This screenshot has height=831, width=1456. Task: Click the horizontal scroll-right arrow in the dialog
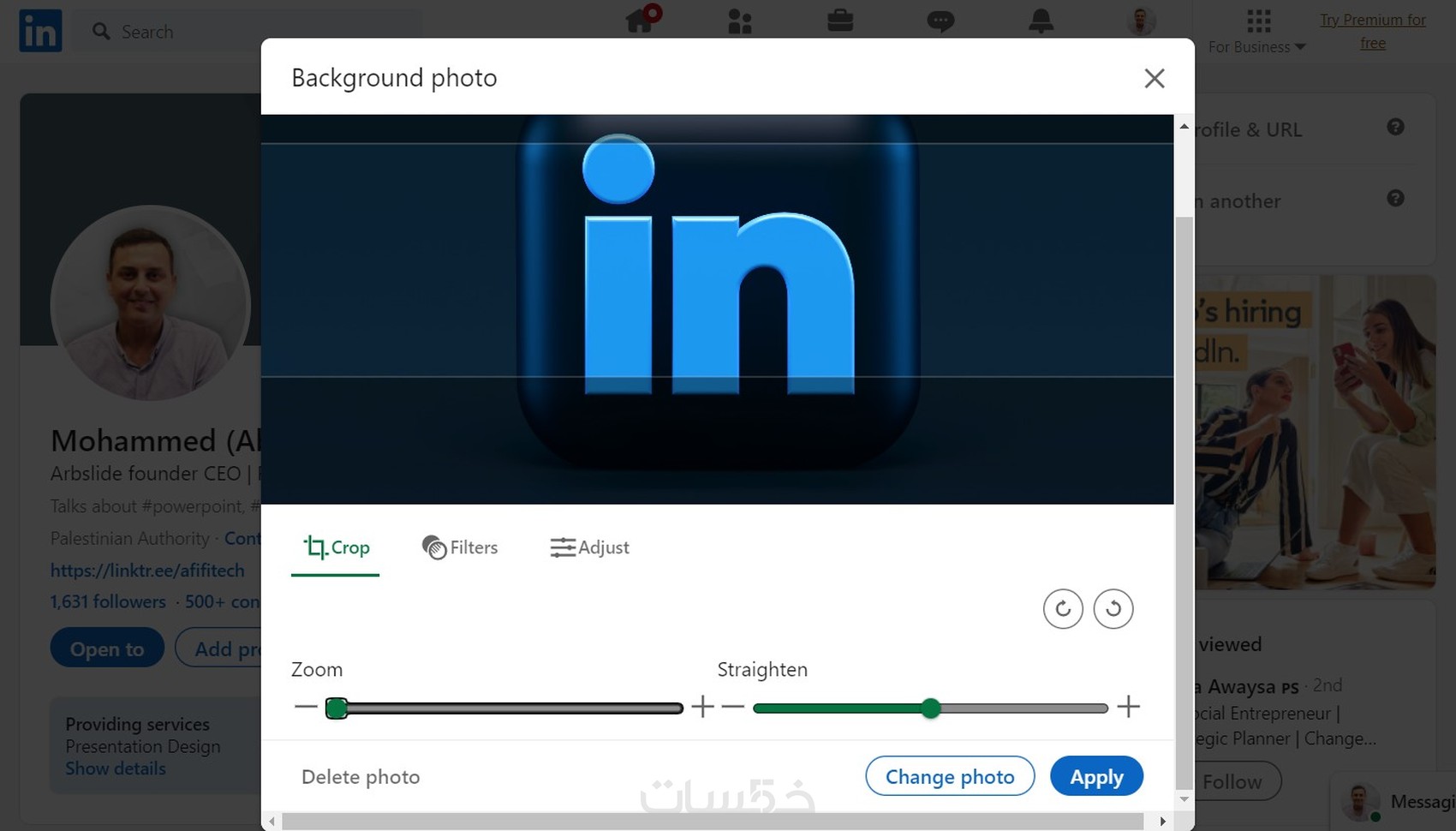tap(1162, 821)
